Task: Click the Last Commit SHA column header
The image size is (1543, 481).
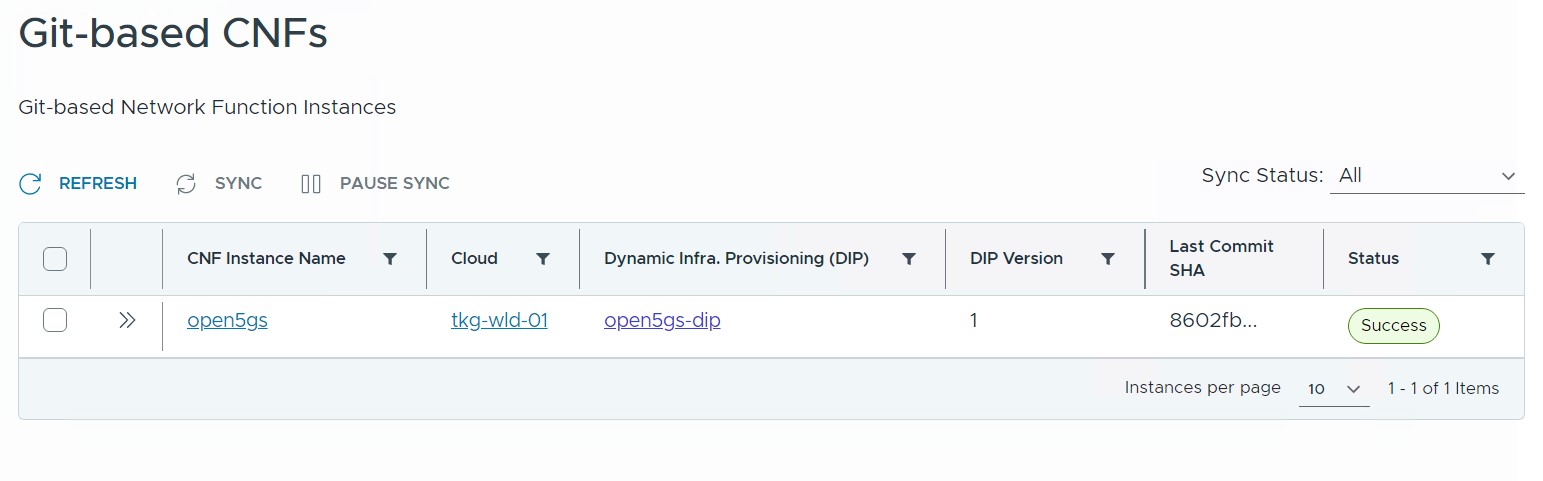Action: (x=1221, y=258)
